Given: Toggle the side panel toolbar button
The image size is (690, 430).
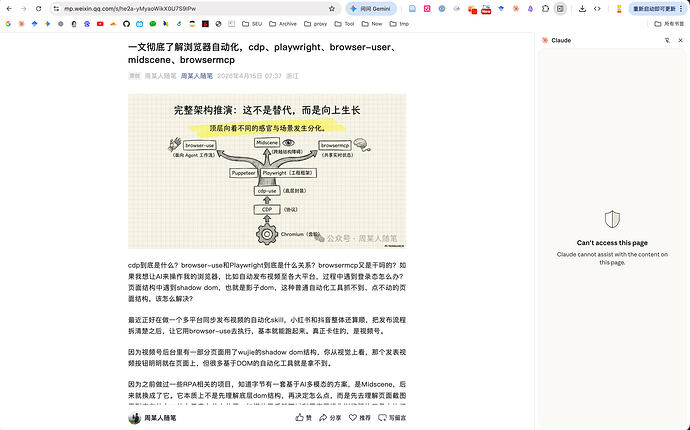Looking at the screenshot, I should pyautogui.click(x=560, y=8).
